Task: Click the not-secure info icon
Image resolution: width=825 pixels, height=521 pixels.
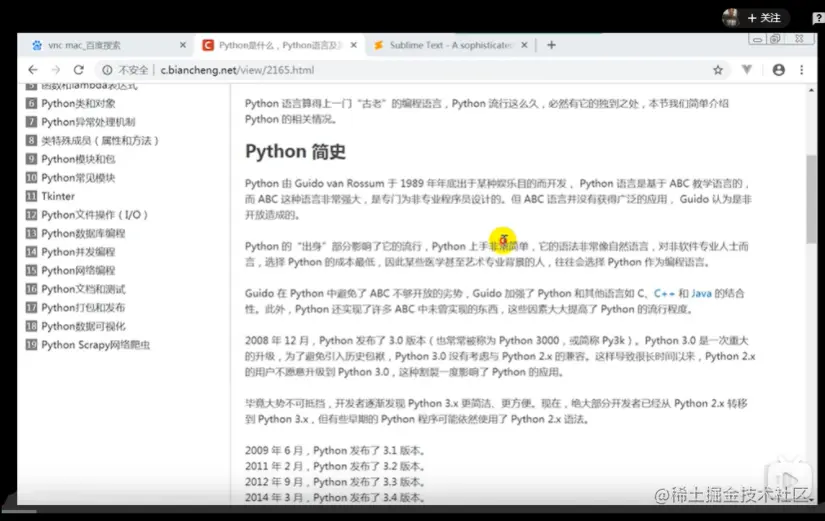Action: [x=107, y=70]
